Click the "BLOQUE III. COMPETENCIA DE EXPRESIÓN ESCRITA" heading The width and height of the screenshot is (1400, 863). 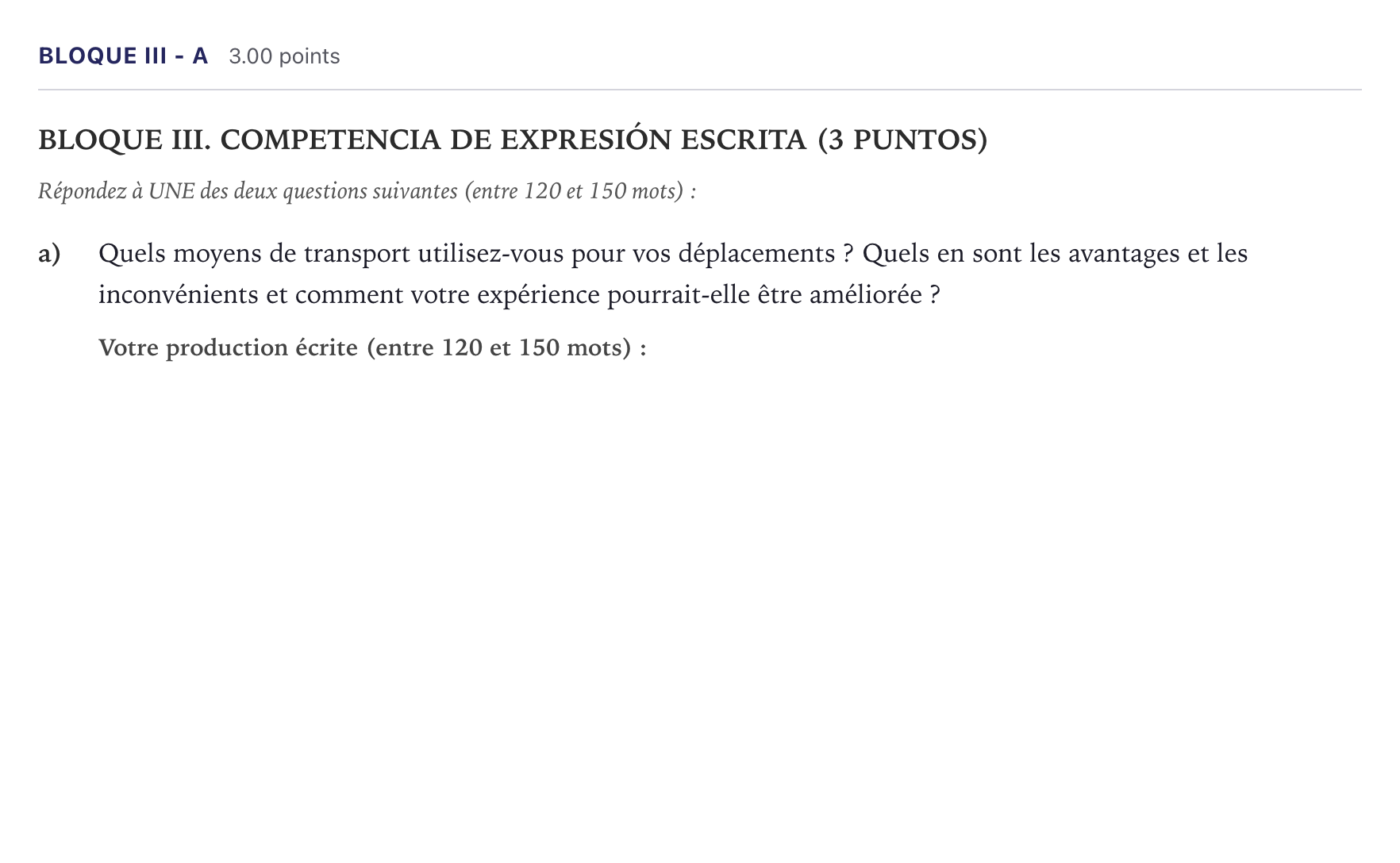point(422,140)
